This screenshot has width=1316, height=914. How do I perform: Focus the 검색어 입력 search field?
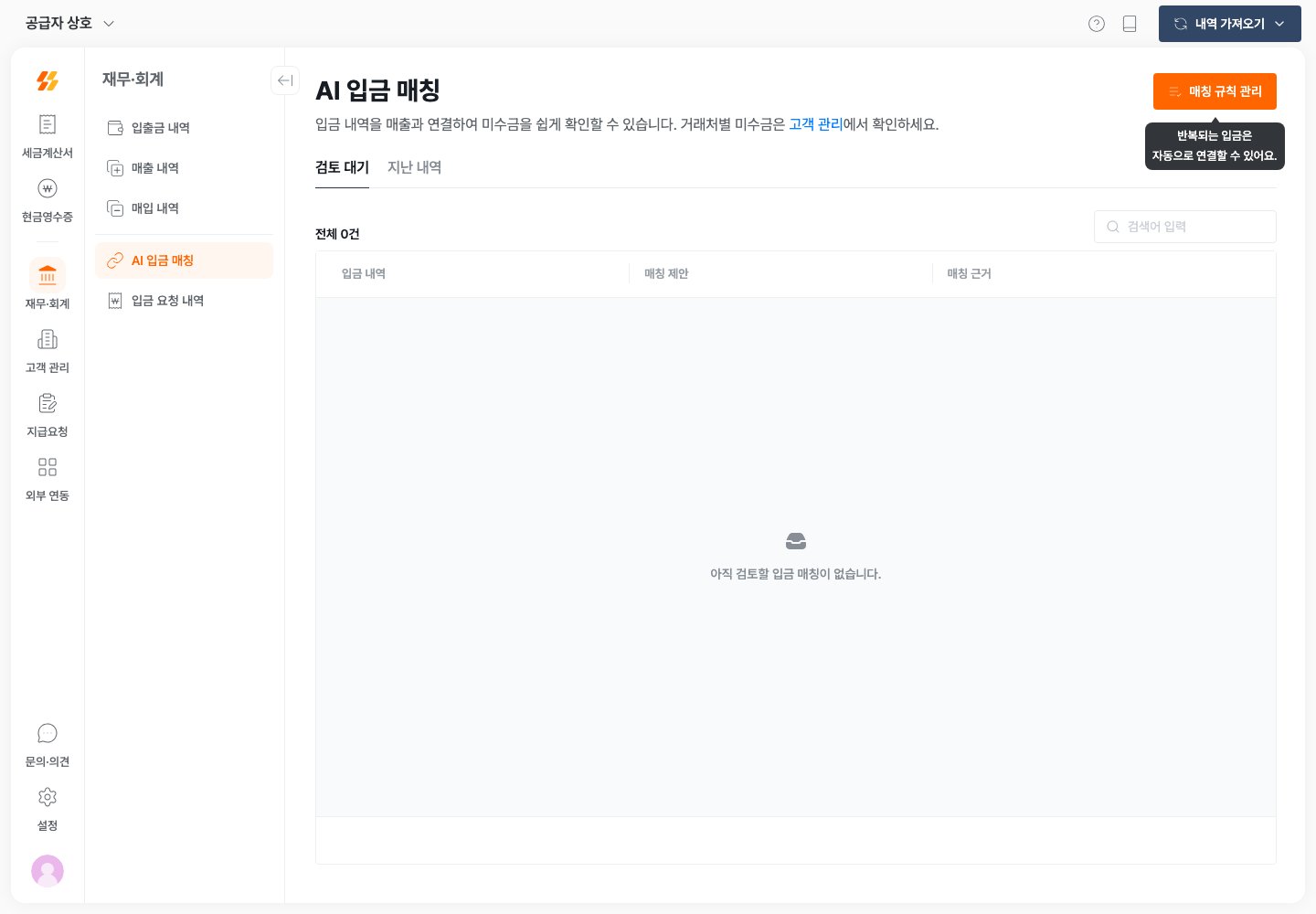tap(1185, 227)
